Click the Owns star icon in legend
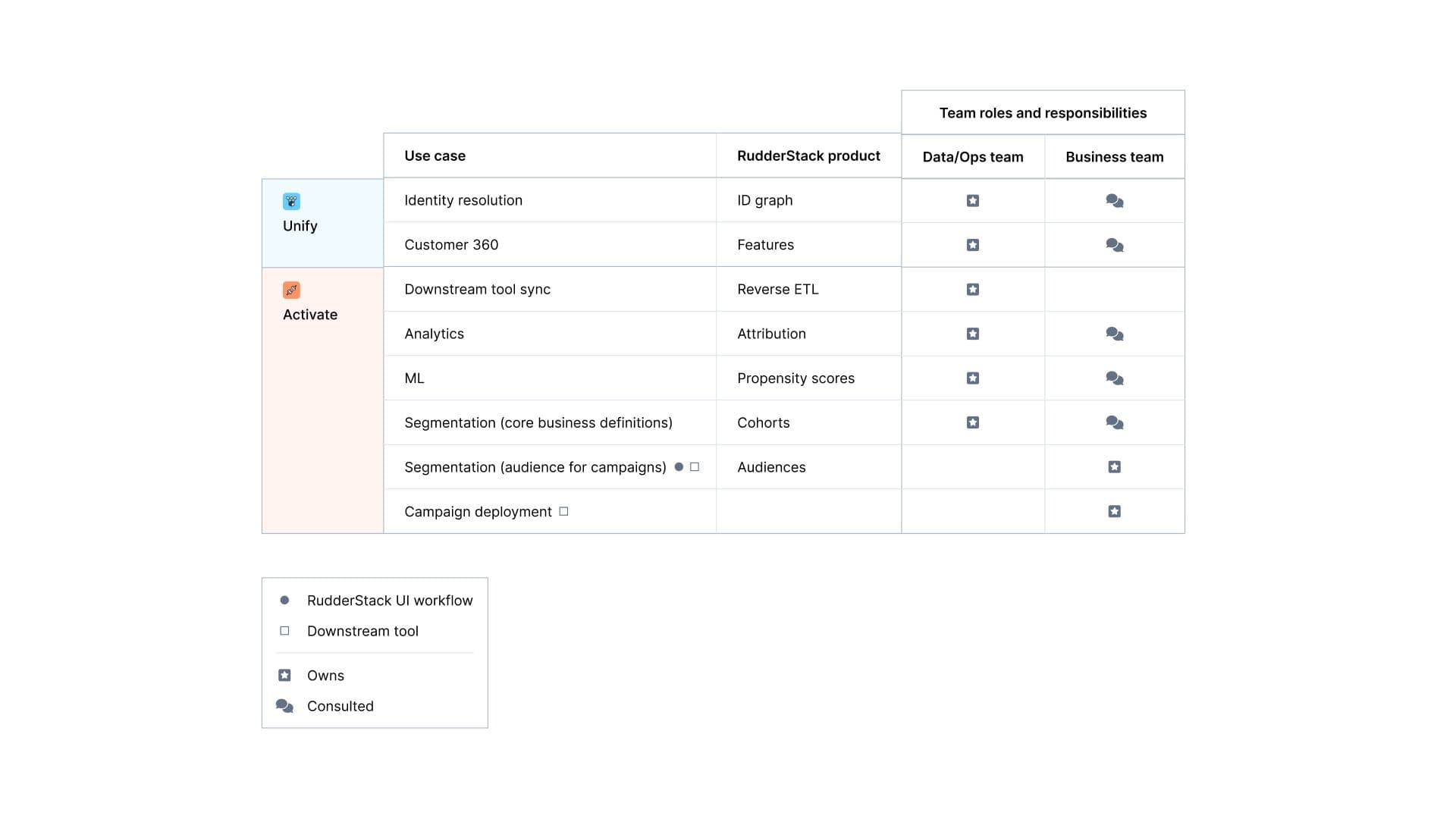This screenshot has width=1456, height=819. (284, 676)
